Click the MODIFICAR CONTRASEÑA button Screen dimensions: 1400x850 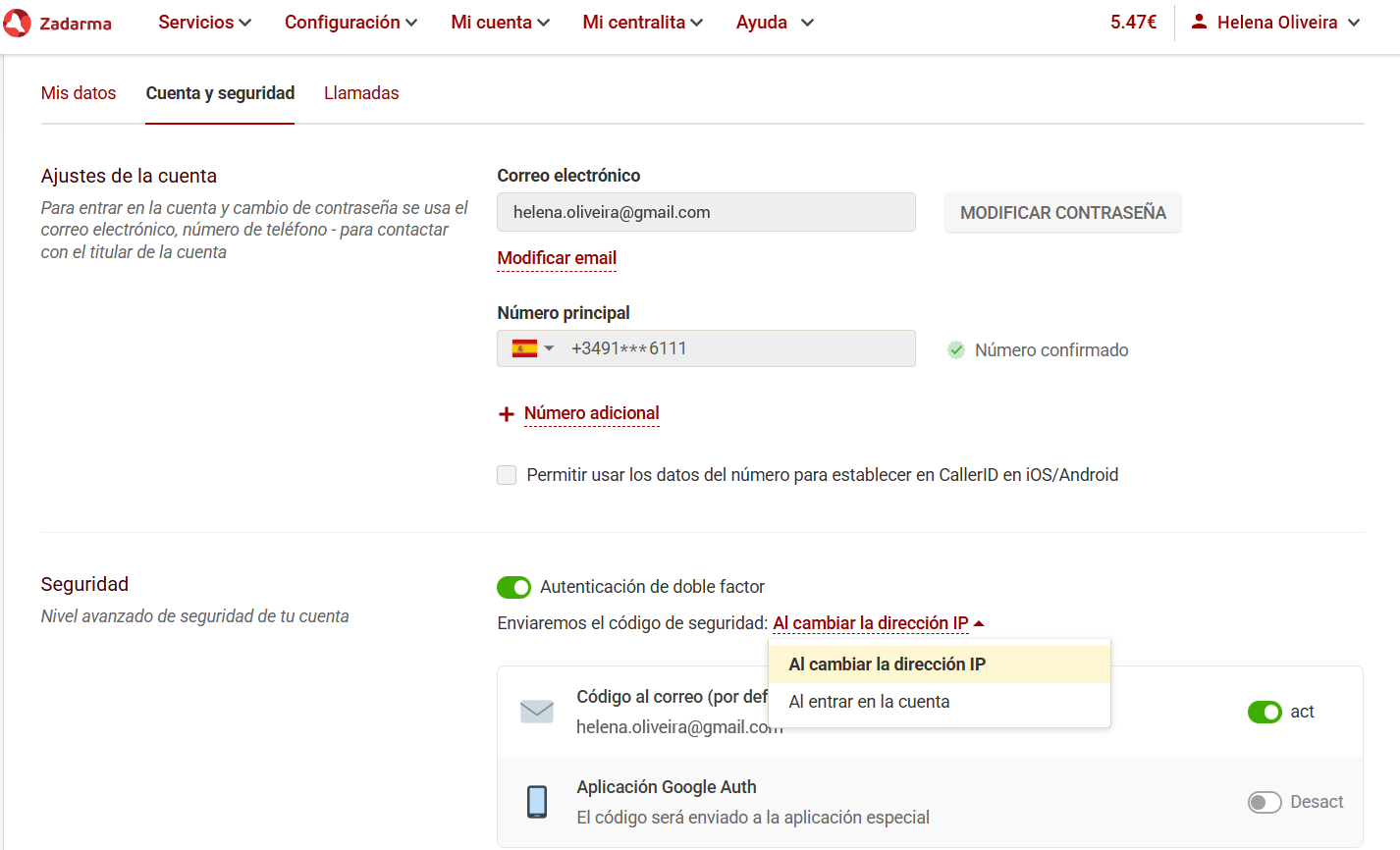click(1063, 213)
